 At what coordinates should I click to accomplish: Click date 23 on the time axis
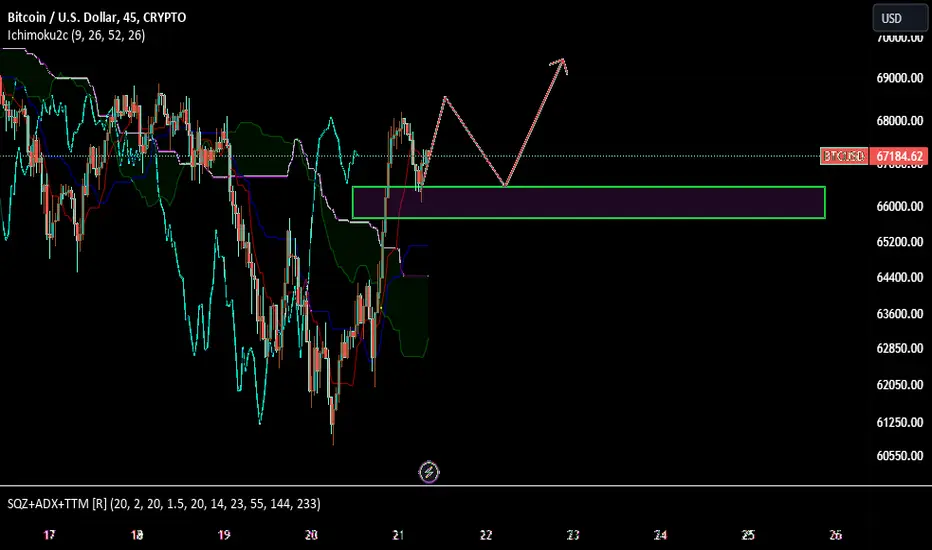[x=573, y=535]
